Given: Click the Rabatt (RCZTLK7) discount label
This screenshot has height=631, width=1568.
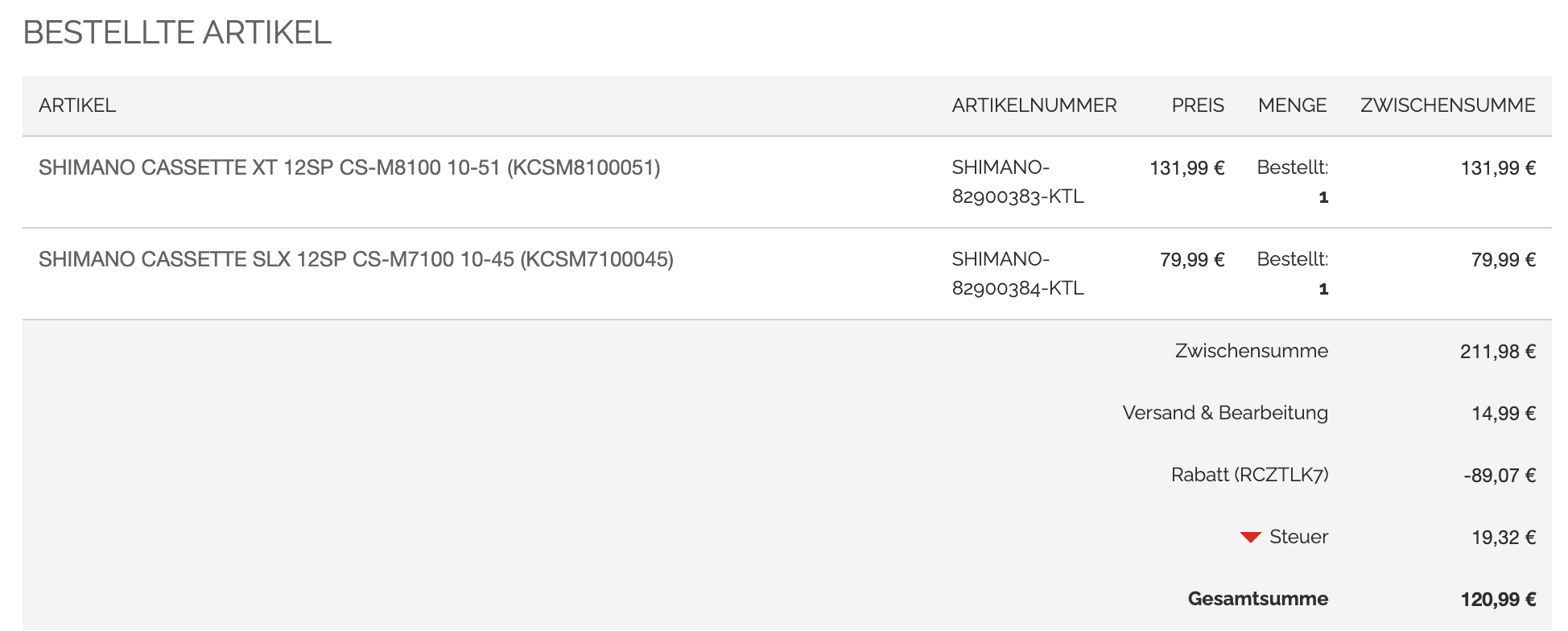Looking at the screenshot, I should point(1249,475).
